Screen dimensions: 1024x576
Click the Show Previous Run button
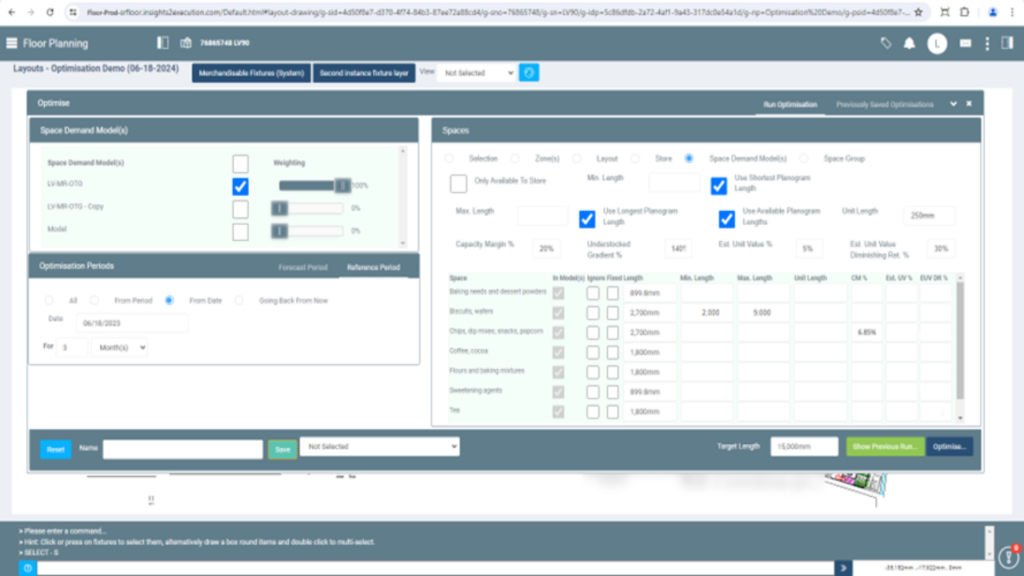pos(884,447)
